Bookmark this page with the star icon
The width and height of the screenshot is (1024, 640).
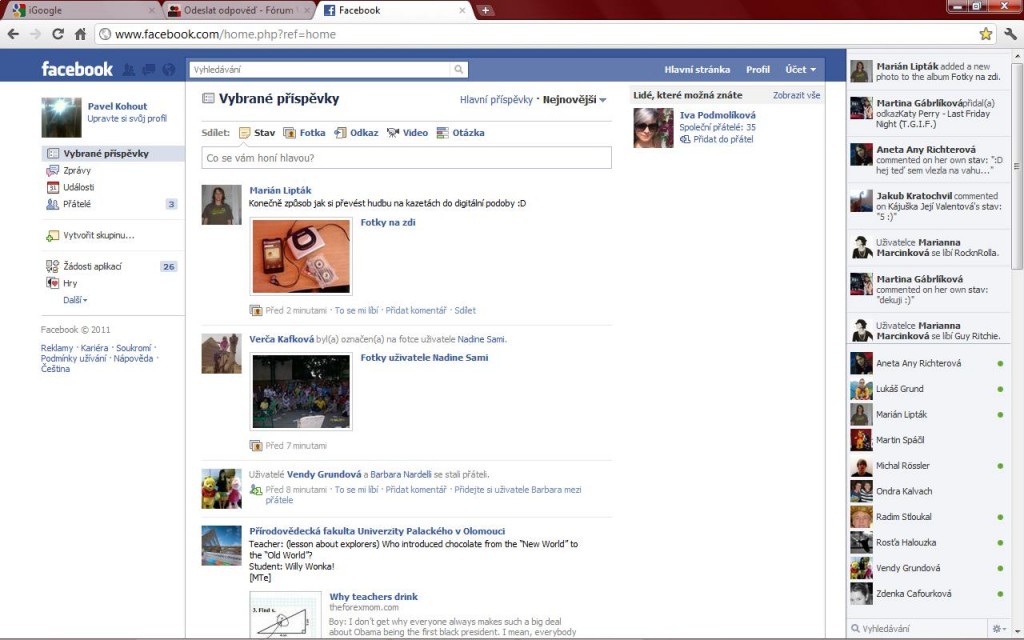tap(985, 34)
